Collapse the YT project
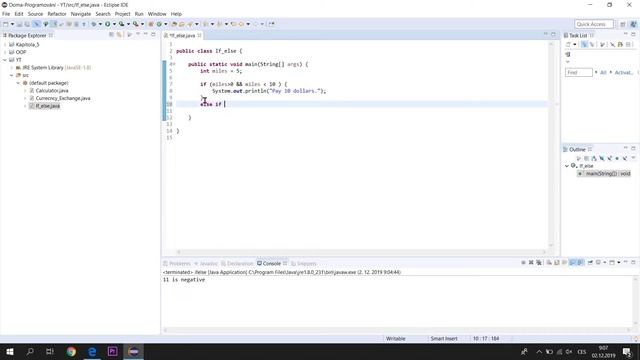Image resolution: width=640 pixels, height=360 pixels. tap(5, 60)
